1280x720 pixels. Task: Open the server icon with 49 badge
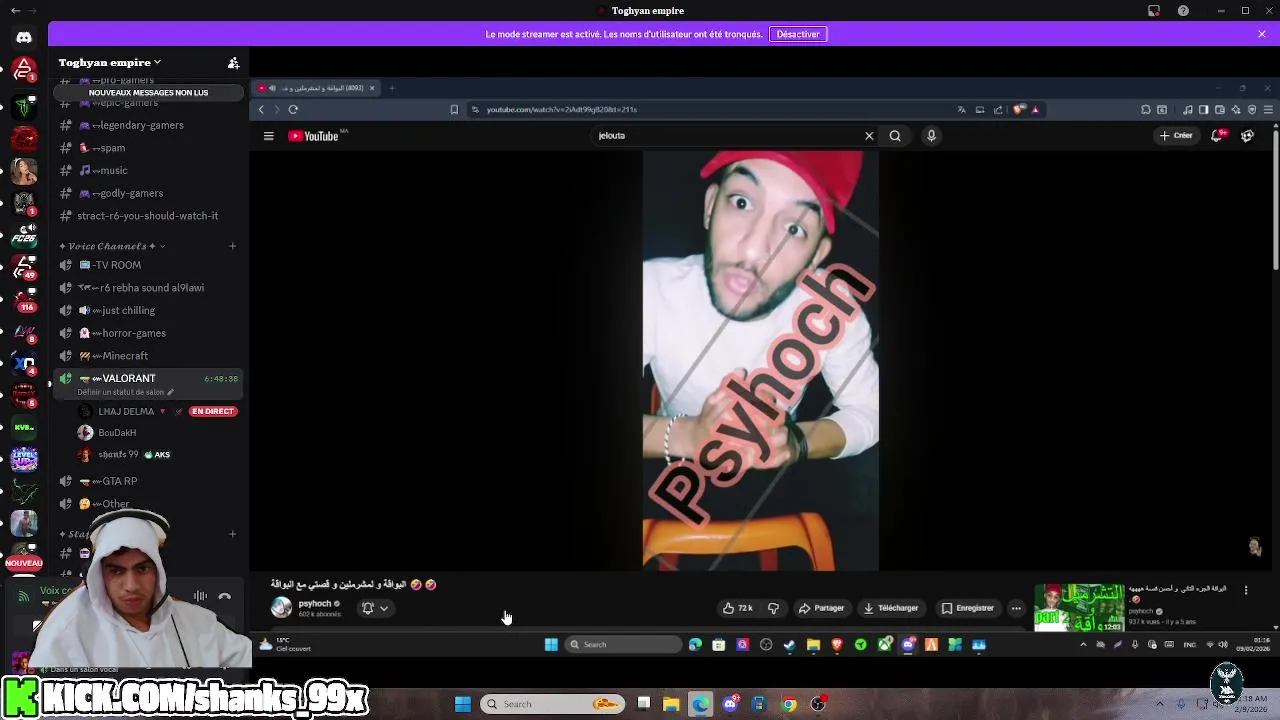tap(24, 267)
